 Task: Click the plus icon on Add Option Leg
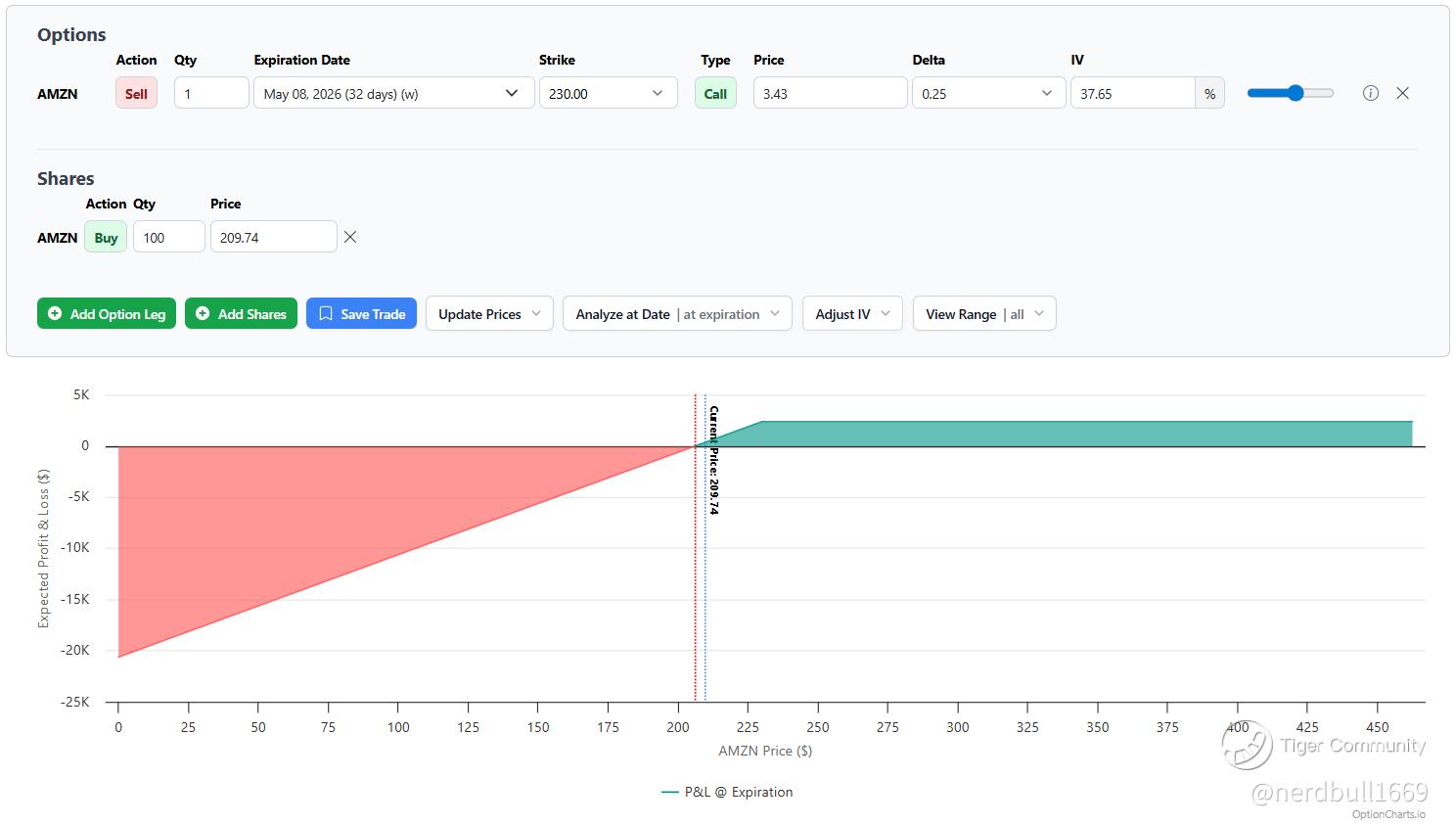56,313
